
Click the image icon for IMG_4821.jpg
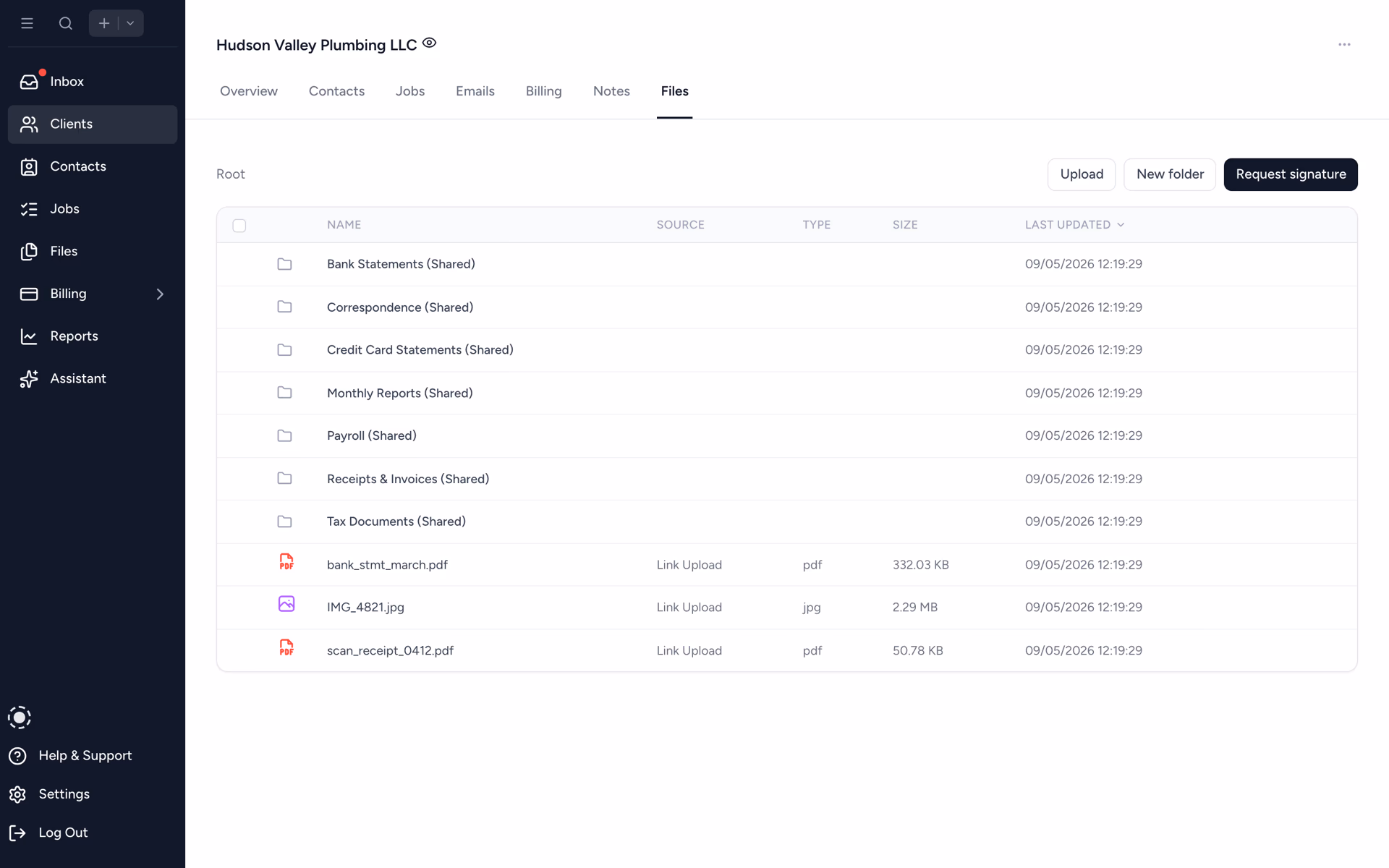pyautogui.click(x=286, y=604)
